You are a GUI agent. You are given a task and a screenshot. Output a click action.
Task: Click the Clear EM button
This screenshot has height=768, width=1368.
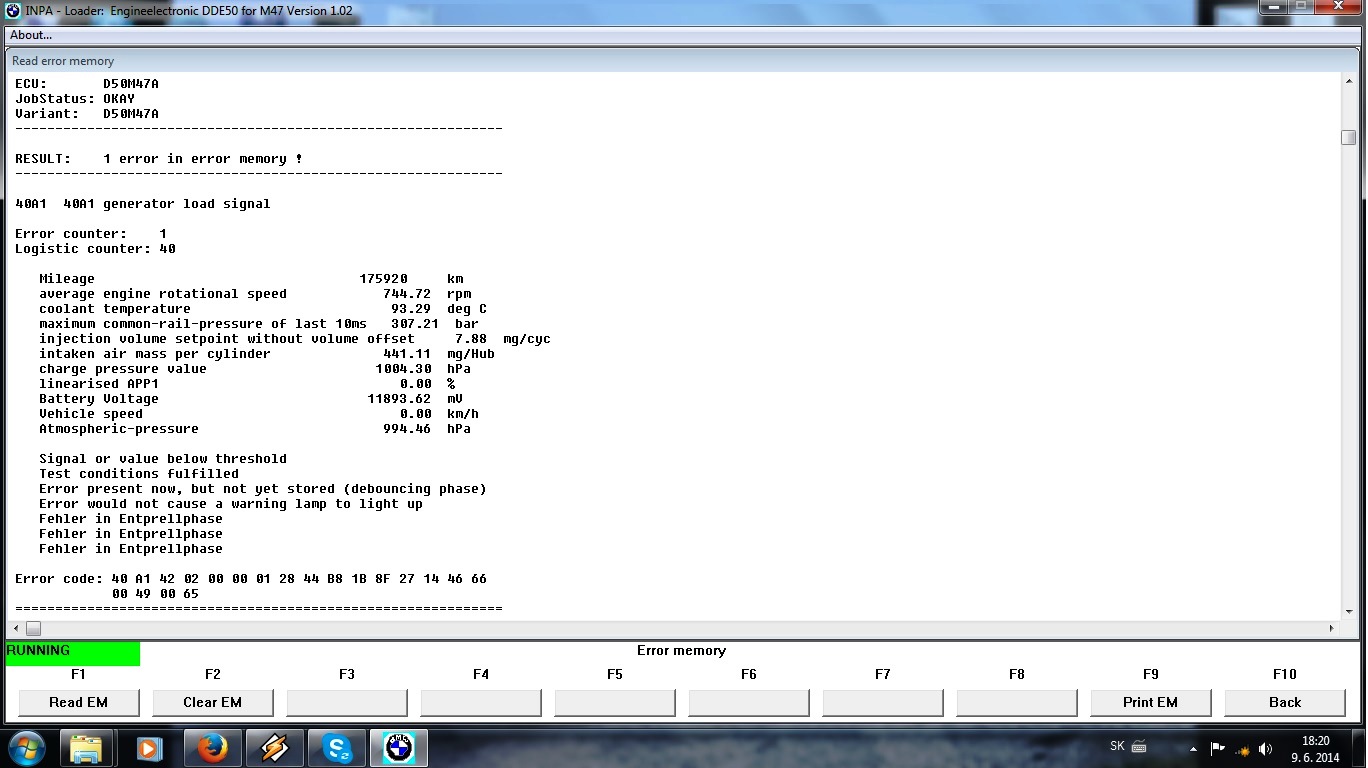click(x=212, y=702)
